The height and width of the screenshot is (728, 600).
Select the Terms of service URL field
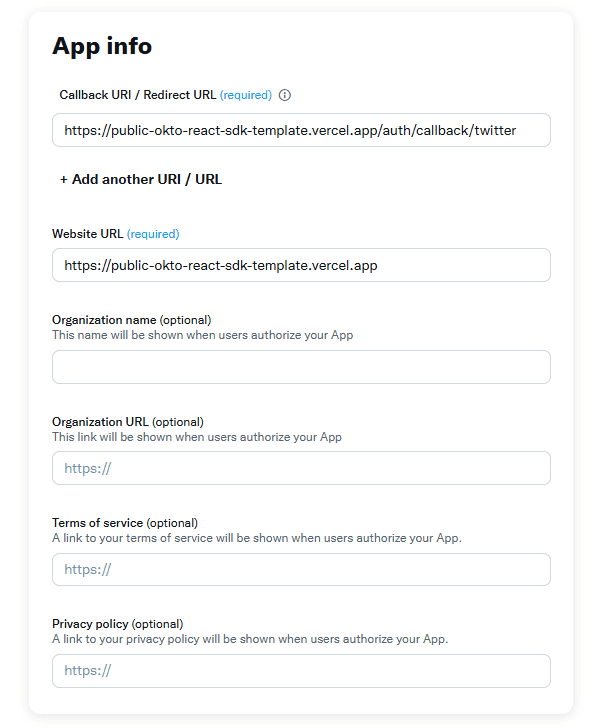point(300,570)
